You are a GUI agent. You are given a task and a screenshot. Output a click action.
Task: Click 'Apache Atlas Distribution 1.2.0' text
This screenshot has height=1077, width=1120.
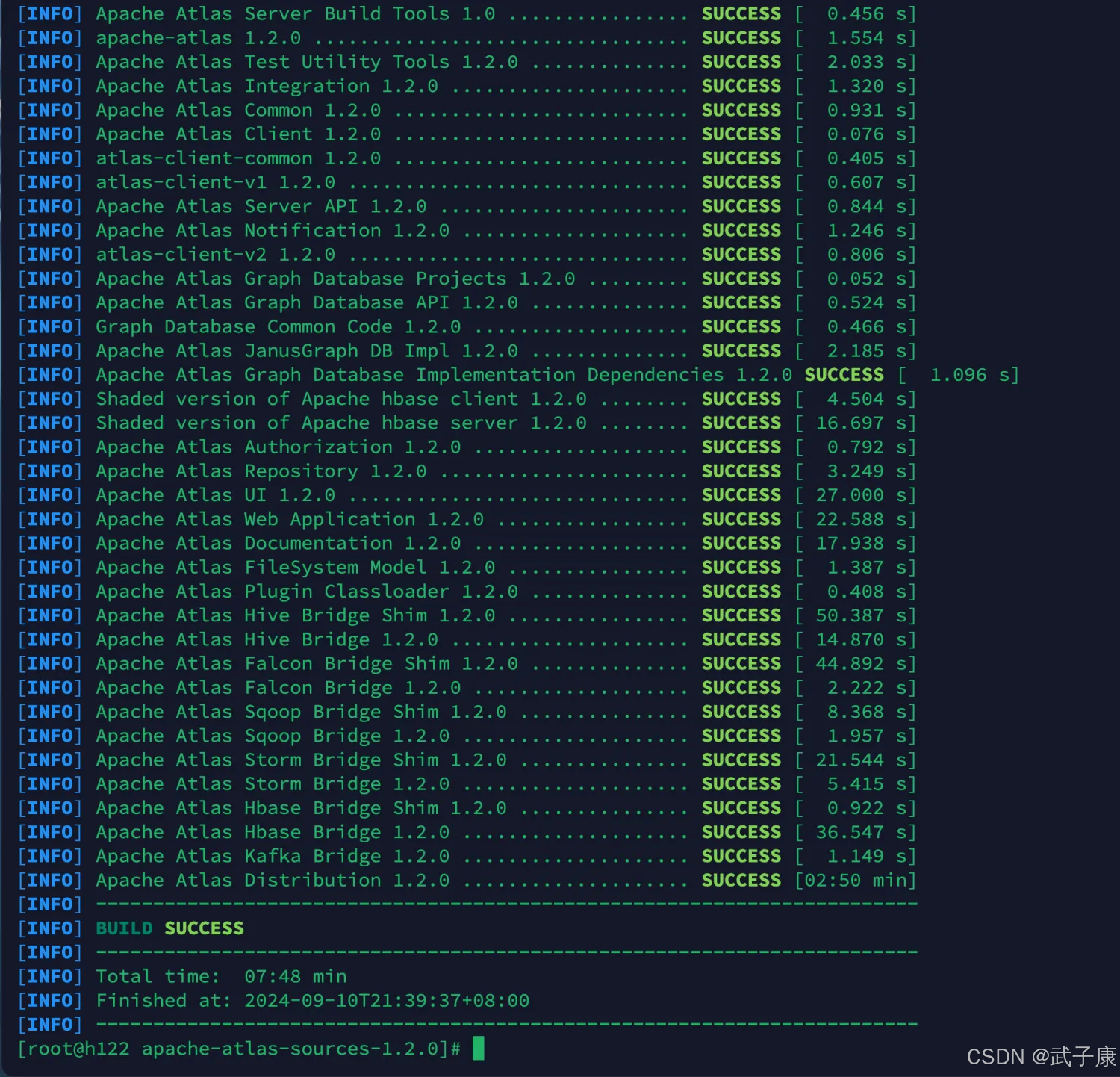(273, 881)
